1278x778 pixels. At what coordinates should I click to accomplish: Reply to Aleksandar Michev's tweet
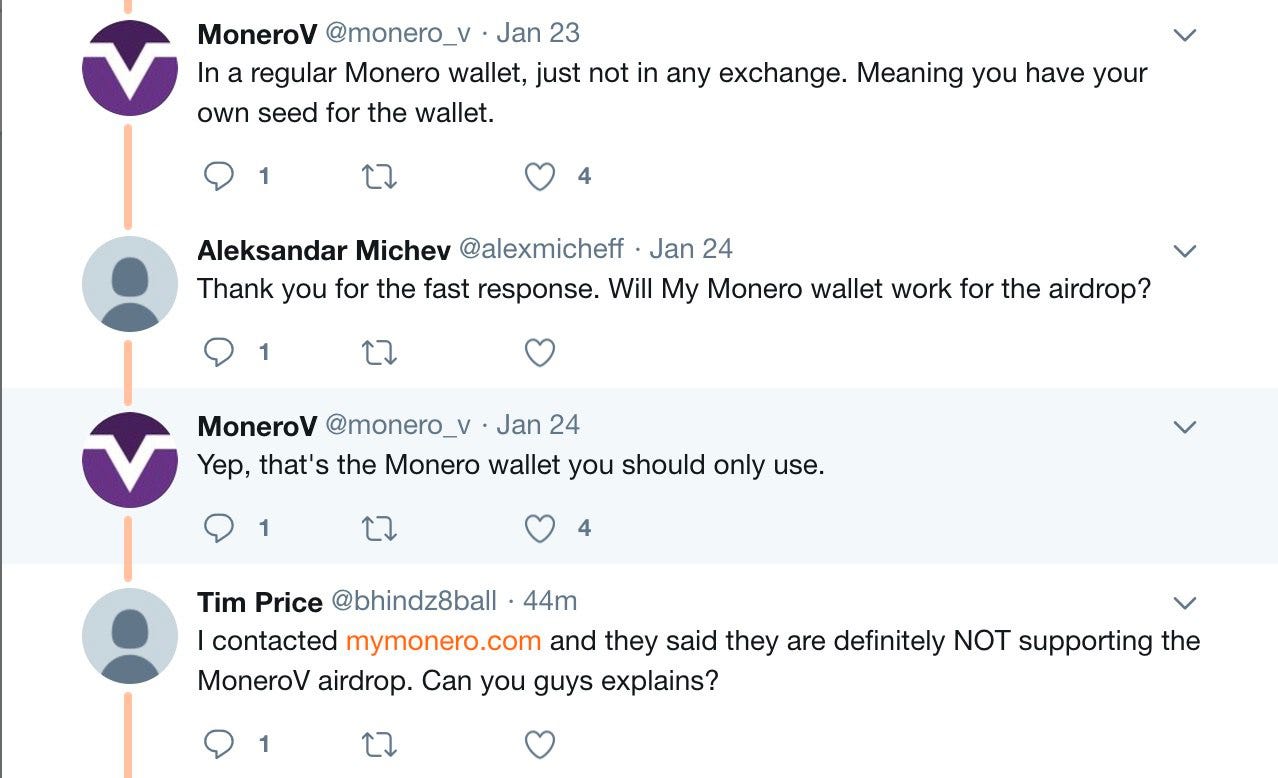click(219, 352)
